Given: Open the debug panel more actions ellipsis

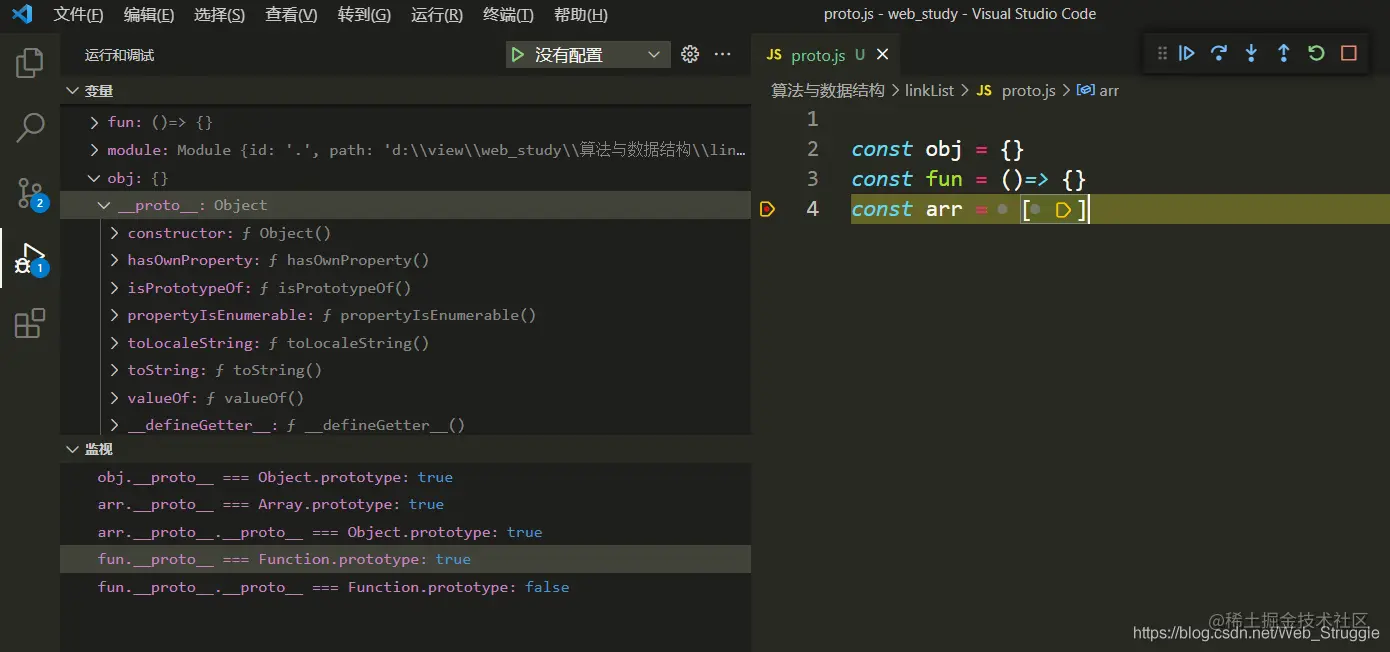Looking at the screenshot, I should click(x=723, y=55).
